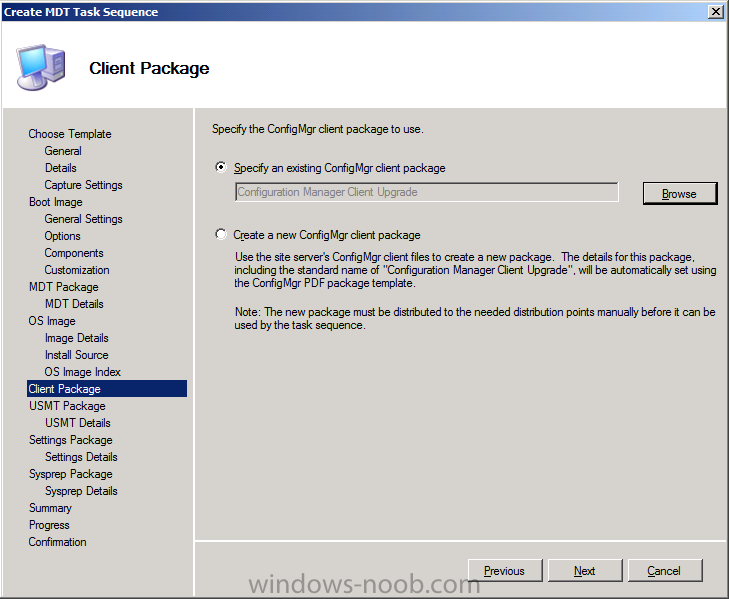
Task: Click the Cancel button
Action: [664, 570]
